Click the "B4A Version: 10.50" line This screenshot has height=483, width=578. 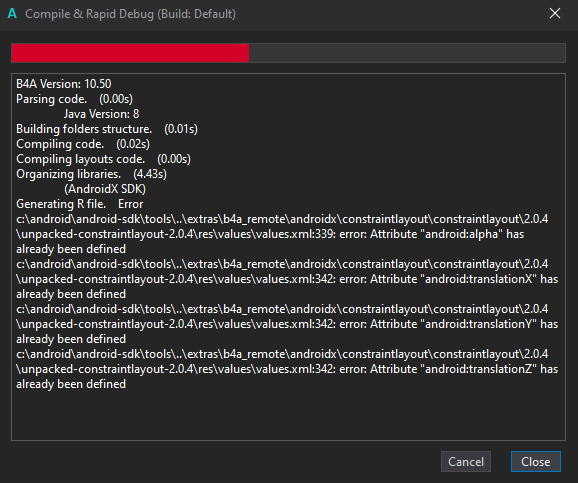pyautogui.click(x=63, y=84)
